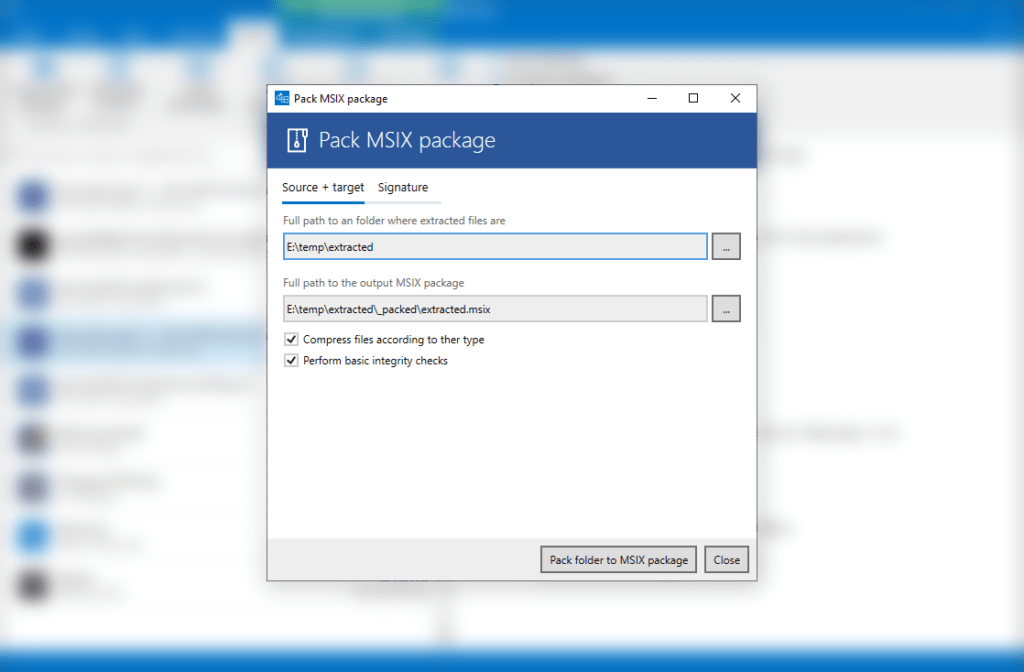Switch to the Signature tab
Screen dimensions: 1024x672
coord(402,187)
